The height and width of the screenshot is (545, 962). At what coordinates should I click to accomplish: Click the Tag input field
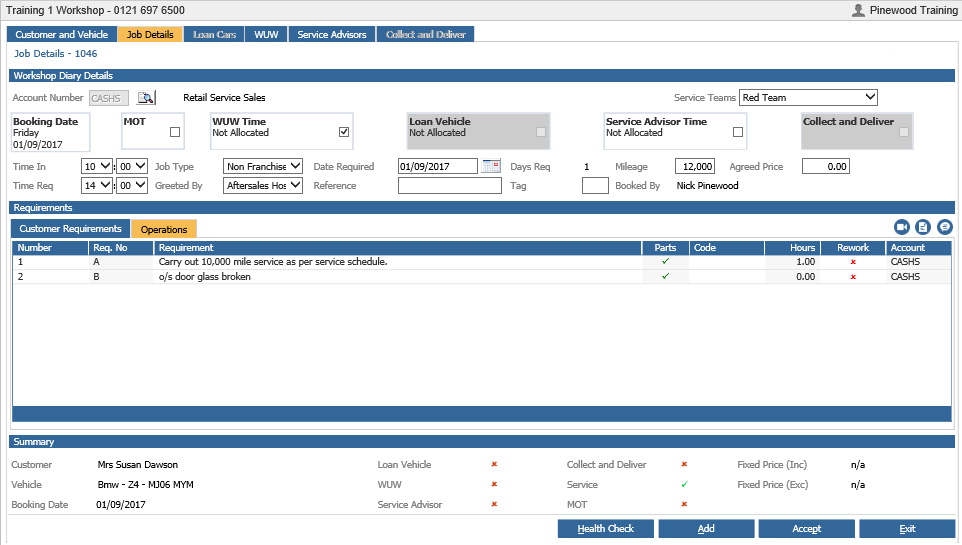click(595, 185)
